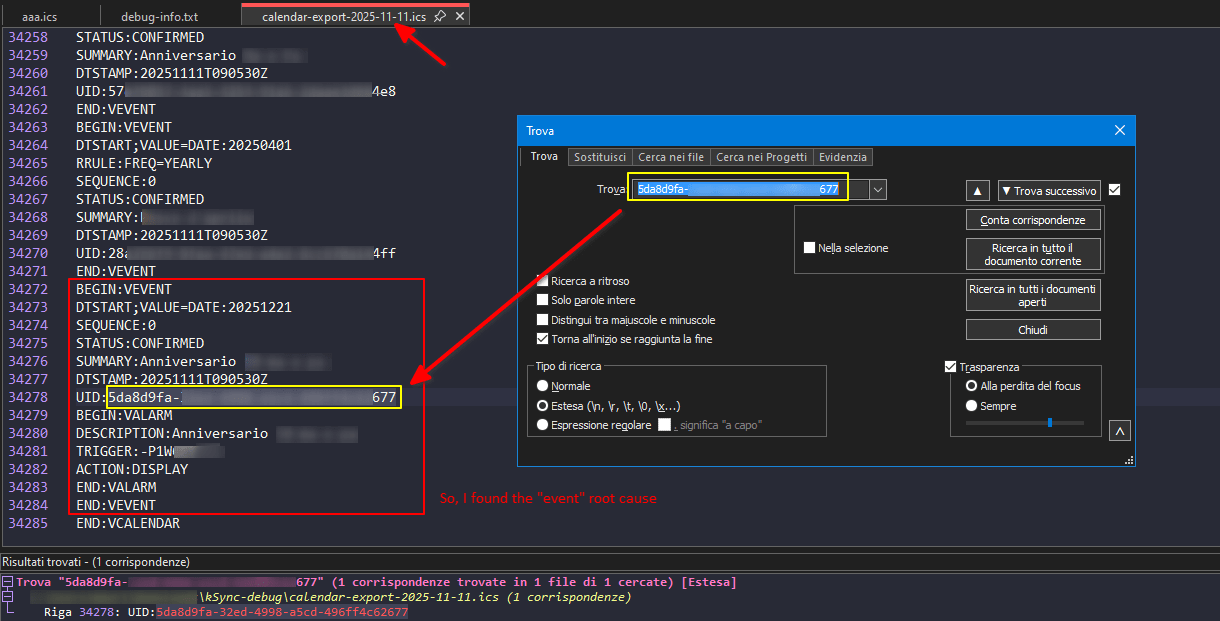
Task: Collapse the file node in search results
Action: (x=8, y=597)
